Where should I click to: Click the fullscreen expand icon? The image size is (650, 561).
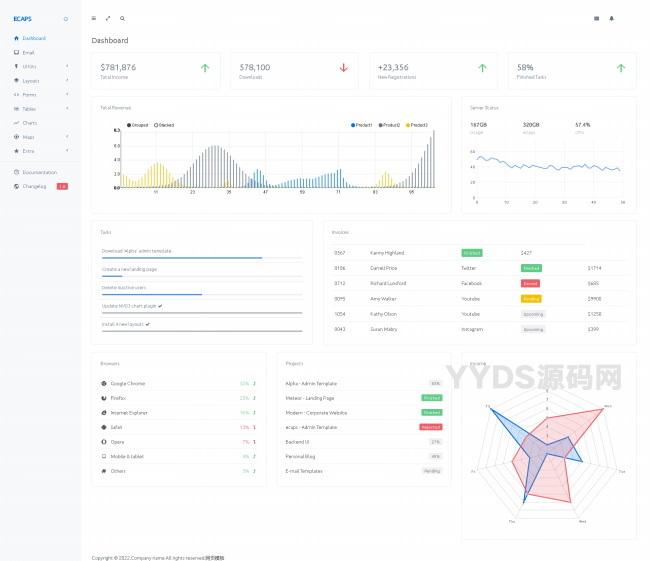[108, 18]
